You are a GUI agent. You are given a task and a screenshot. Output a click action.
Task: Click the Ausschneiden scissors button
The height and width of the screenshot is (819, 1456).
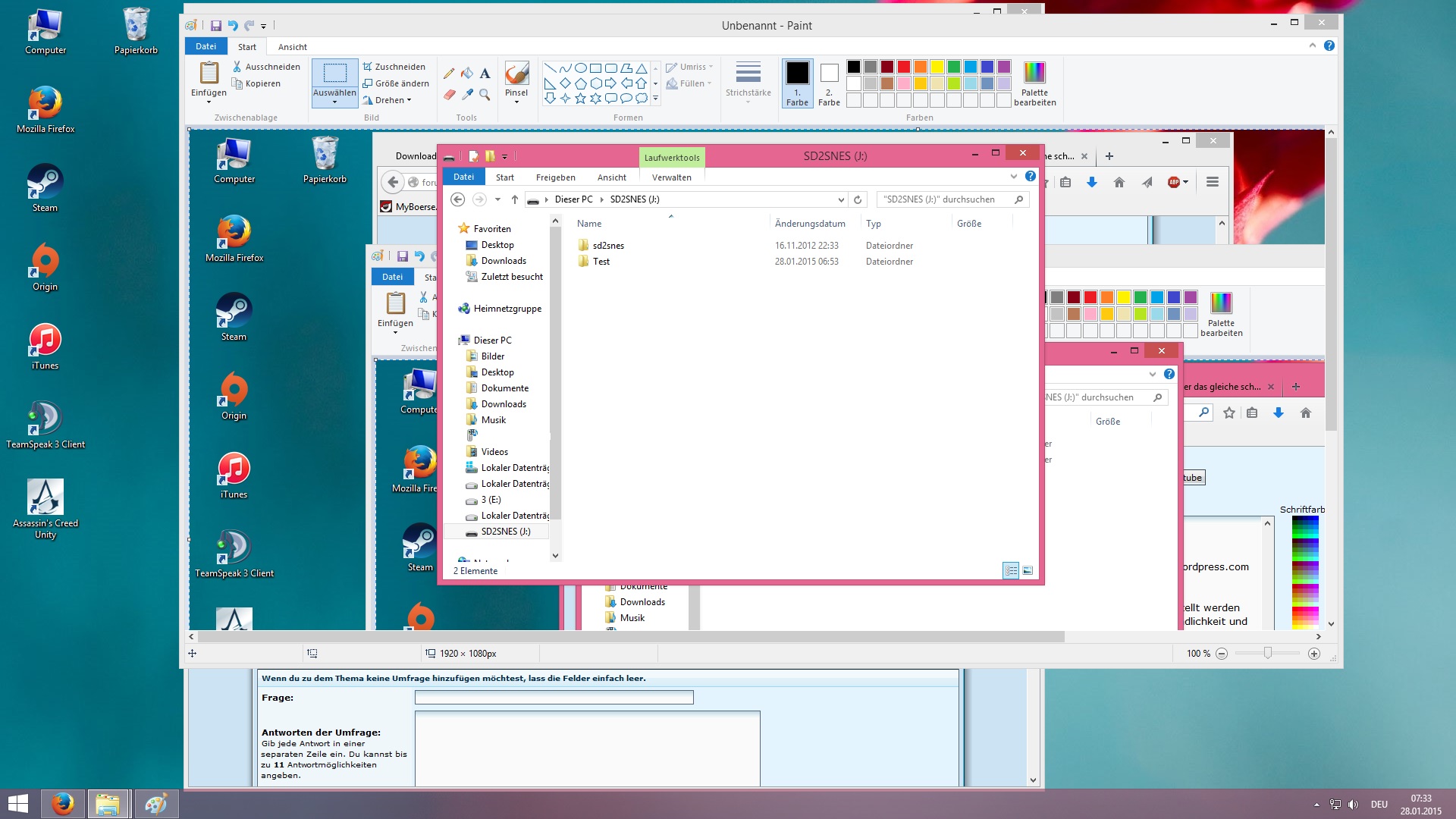coord(266,67)
